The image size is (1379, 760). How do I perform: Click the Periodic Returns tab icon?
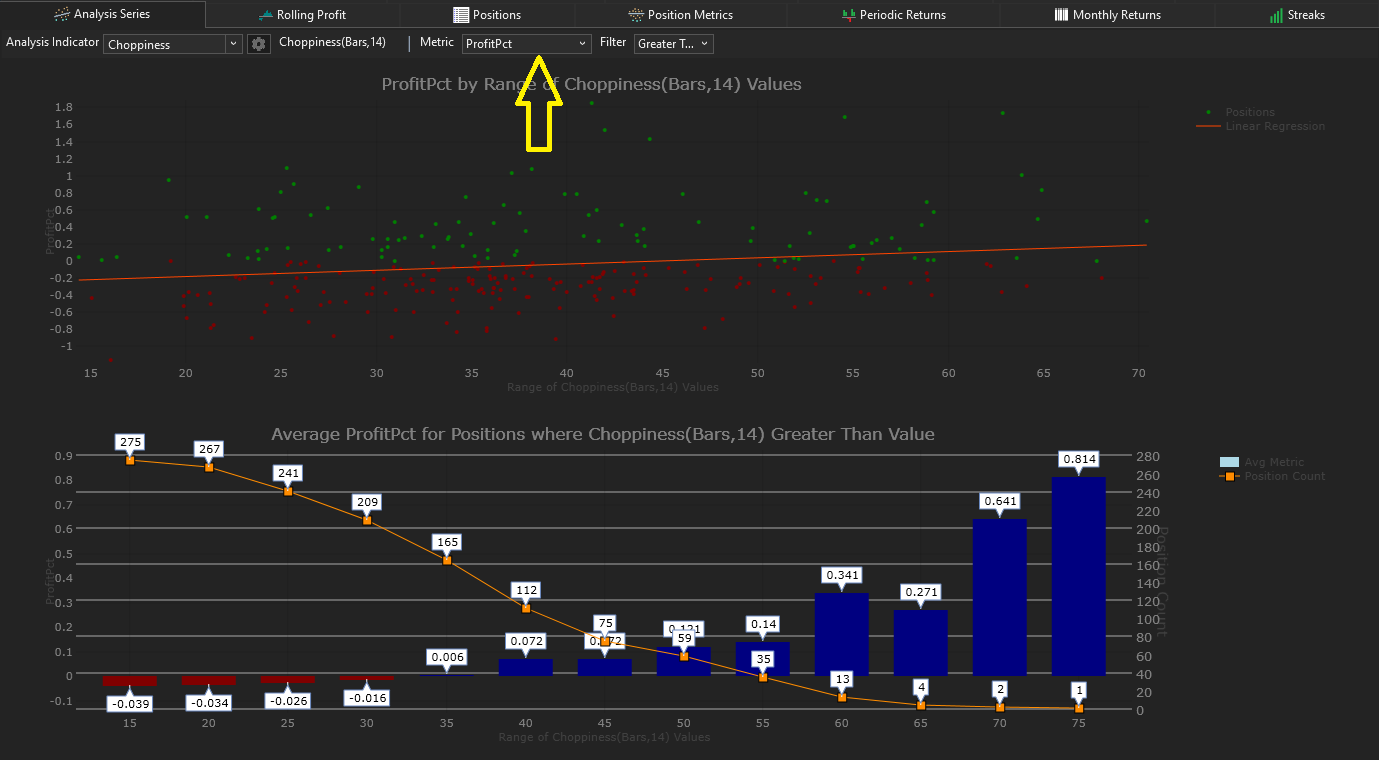(849, 15)
